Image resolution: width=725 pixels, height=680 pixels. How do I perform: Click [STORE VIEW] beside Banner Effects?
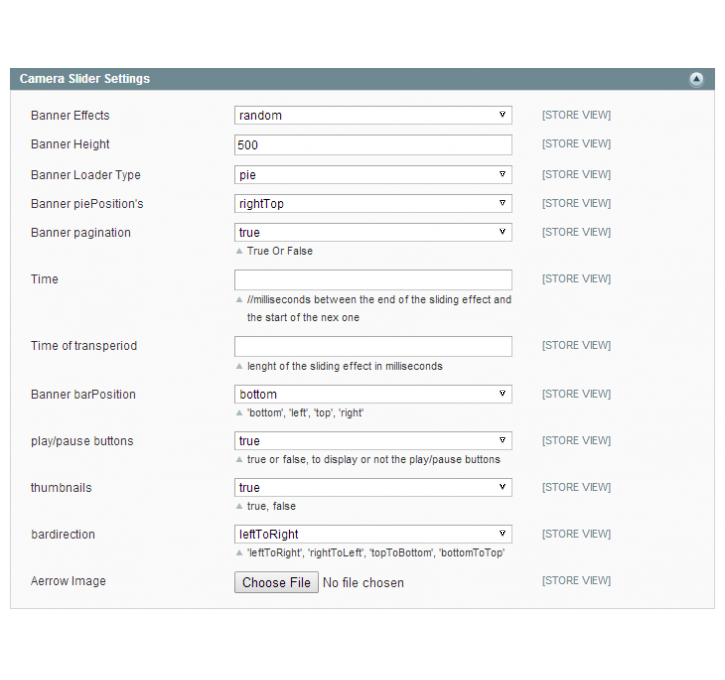point(576,115)
